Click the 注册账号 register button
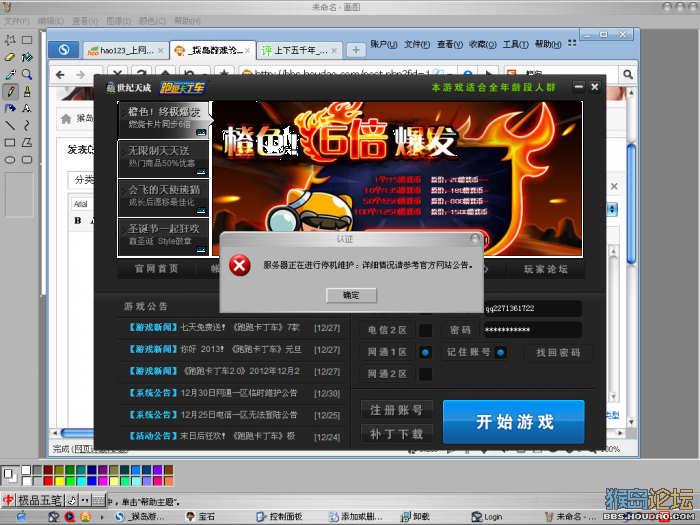The image size is (700, 525). coord(397,410)
